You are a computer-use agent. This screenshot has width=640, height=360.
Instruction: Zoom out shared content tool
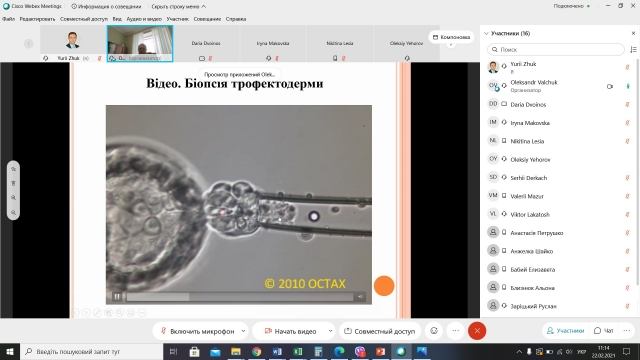coord(13,213)
